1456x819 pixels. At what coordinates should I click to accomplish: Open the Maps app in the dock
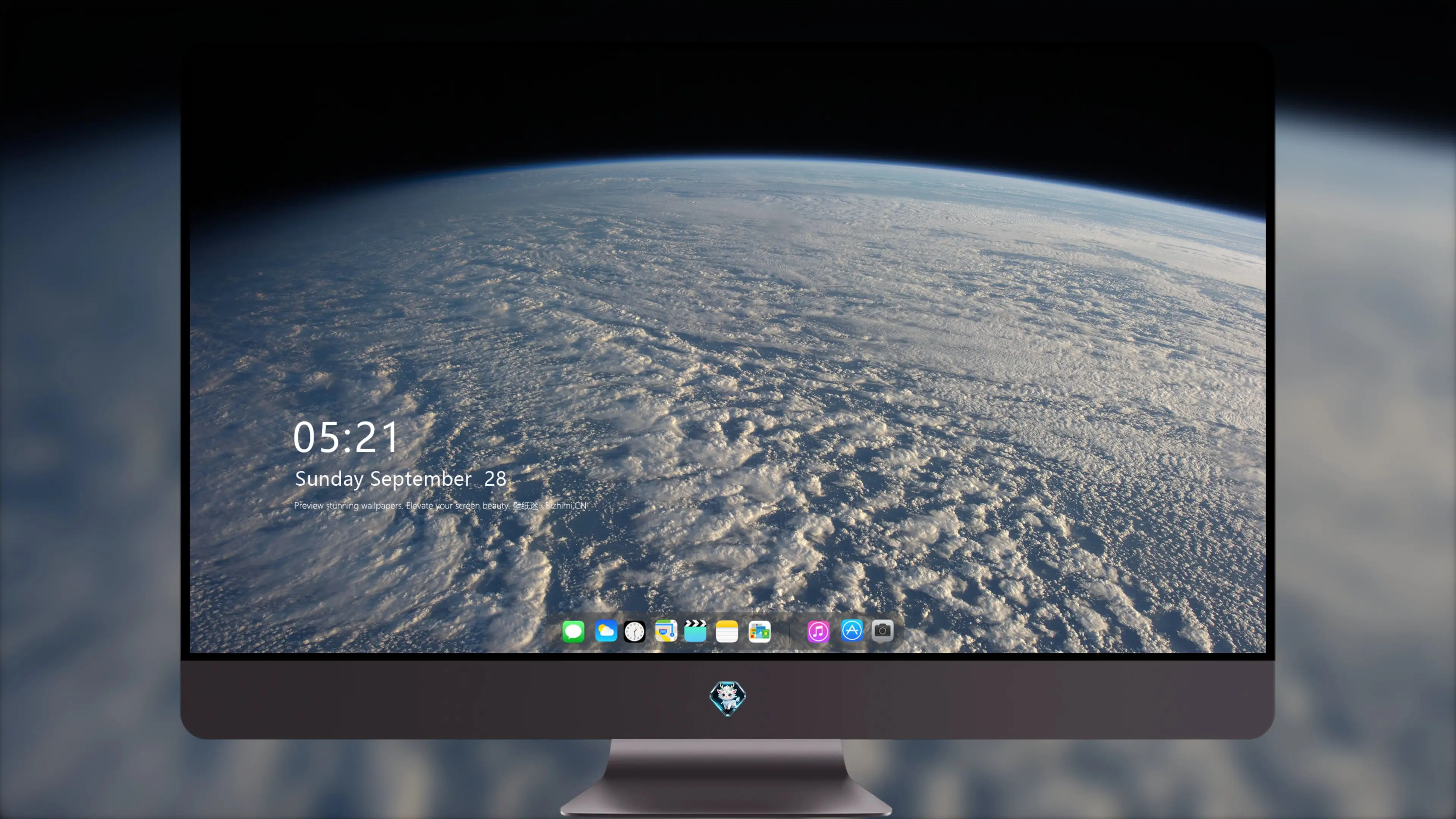(x=666, y=631)
